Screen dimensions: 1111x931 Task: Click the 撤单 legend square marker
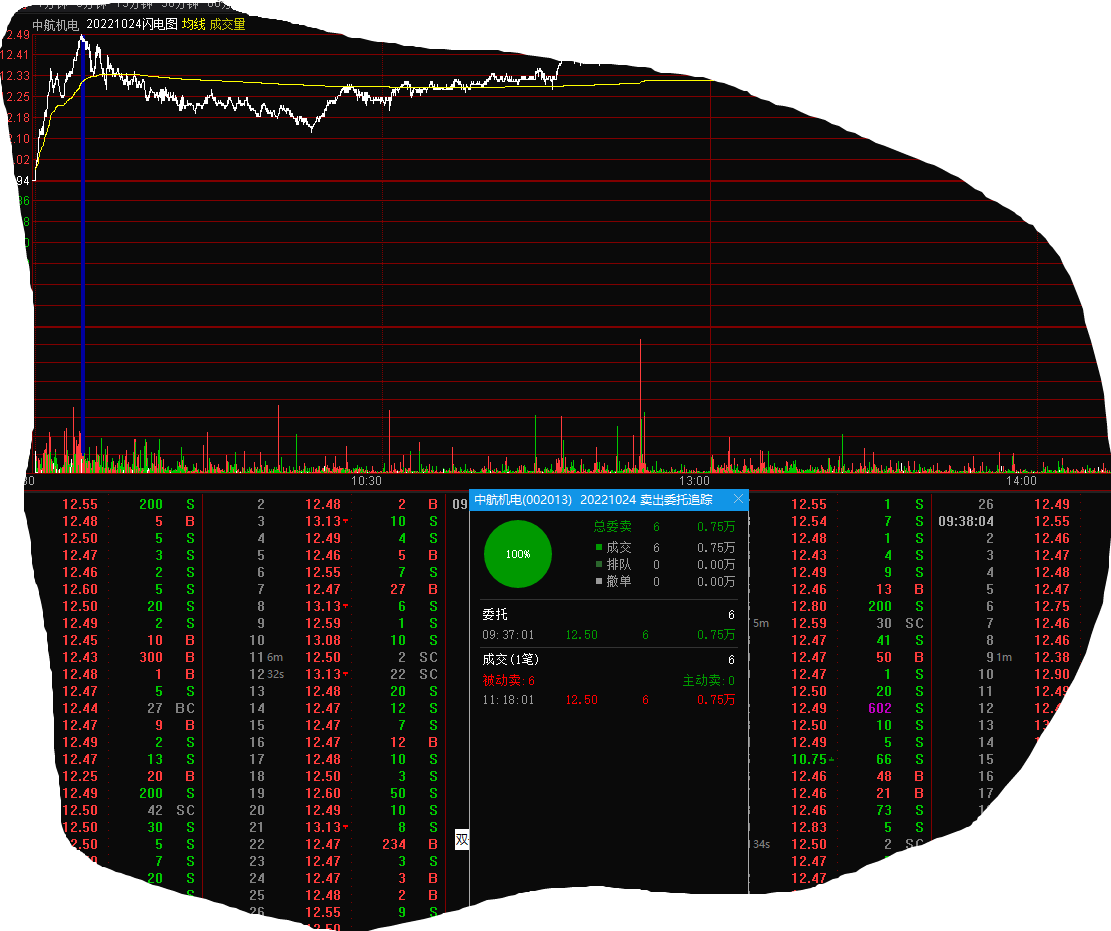598,581
